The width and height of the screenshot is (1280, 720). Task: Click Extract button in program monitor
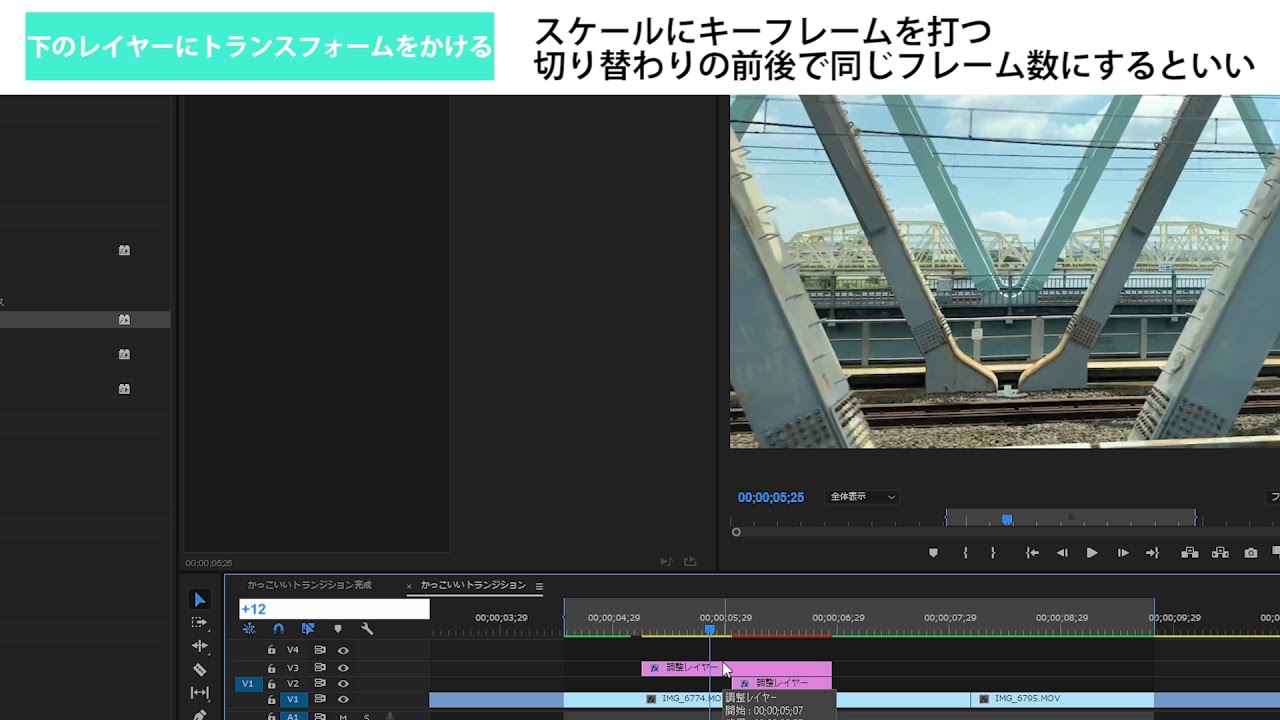click(1220, 553)
